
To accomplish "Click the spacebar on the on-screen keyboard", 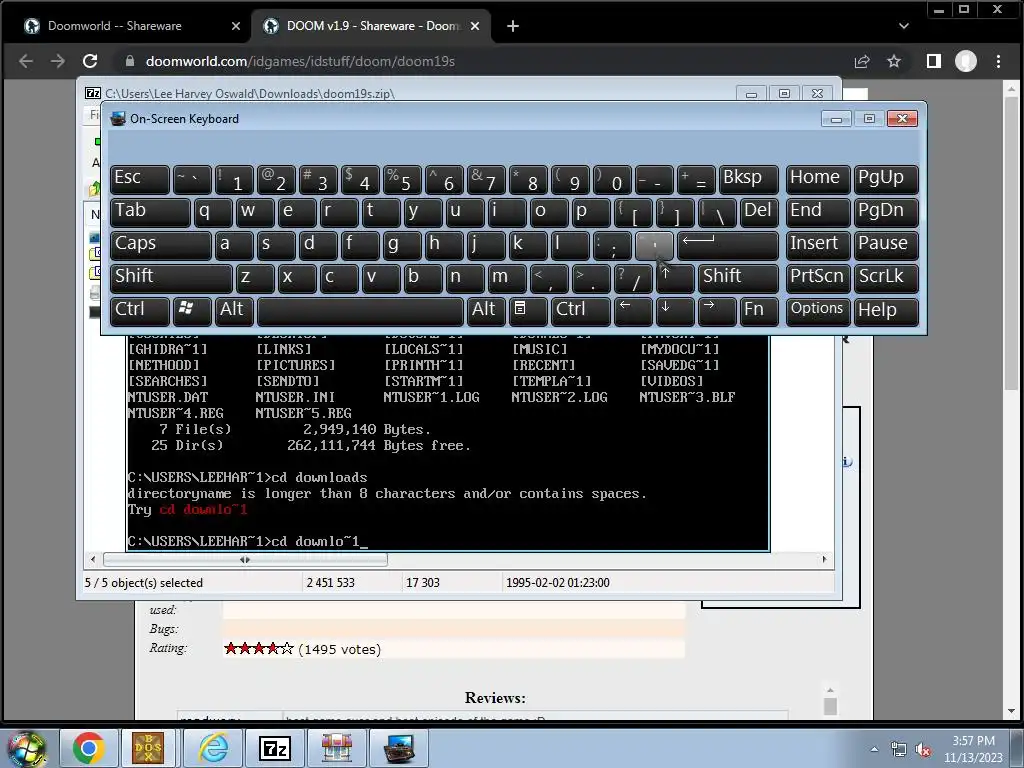I will 360,311.
